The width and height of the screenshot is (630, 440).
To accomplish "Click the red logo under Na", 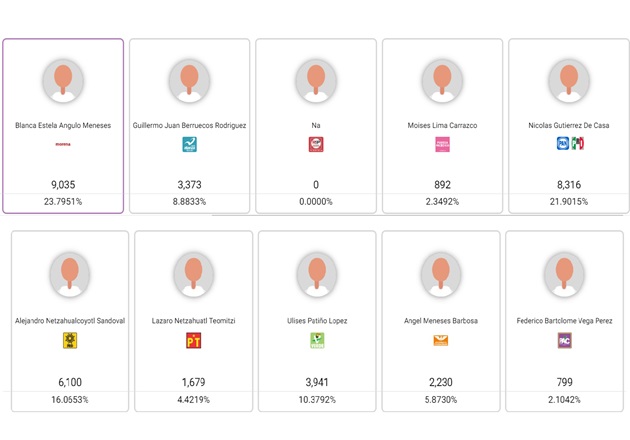I will [316, 144].
